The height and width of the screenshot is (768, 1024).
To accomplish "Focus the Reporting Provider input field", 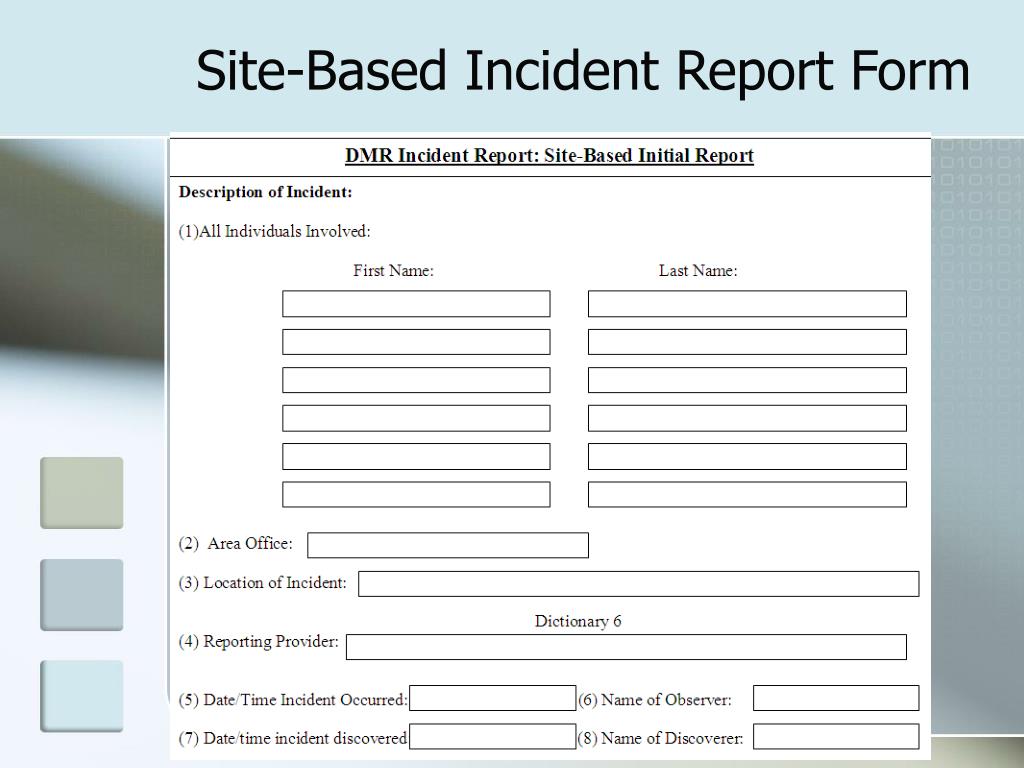I will 626,647.
